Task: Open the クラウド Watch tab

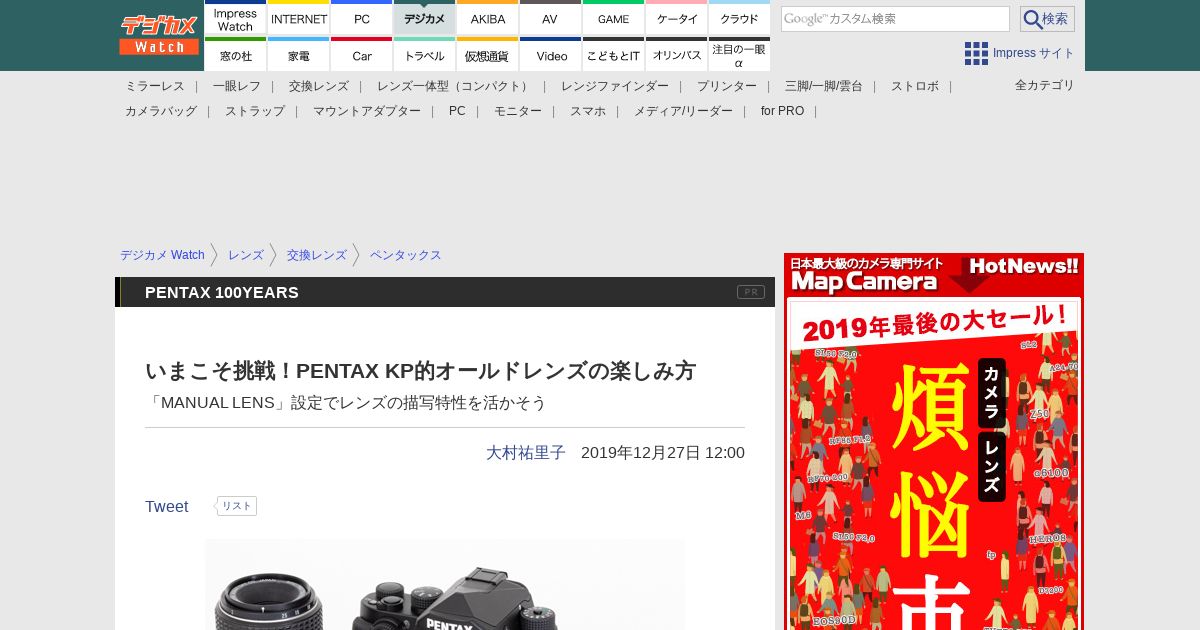Action: click(x=739, y=18)
